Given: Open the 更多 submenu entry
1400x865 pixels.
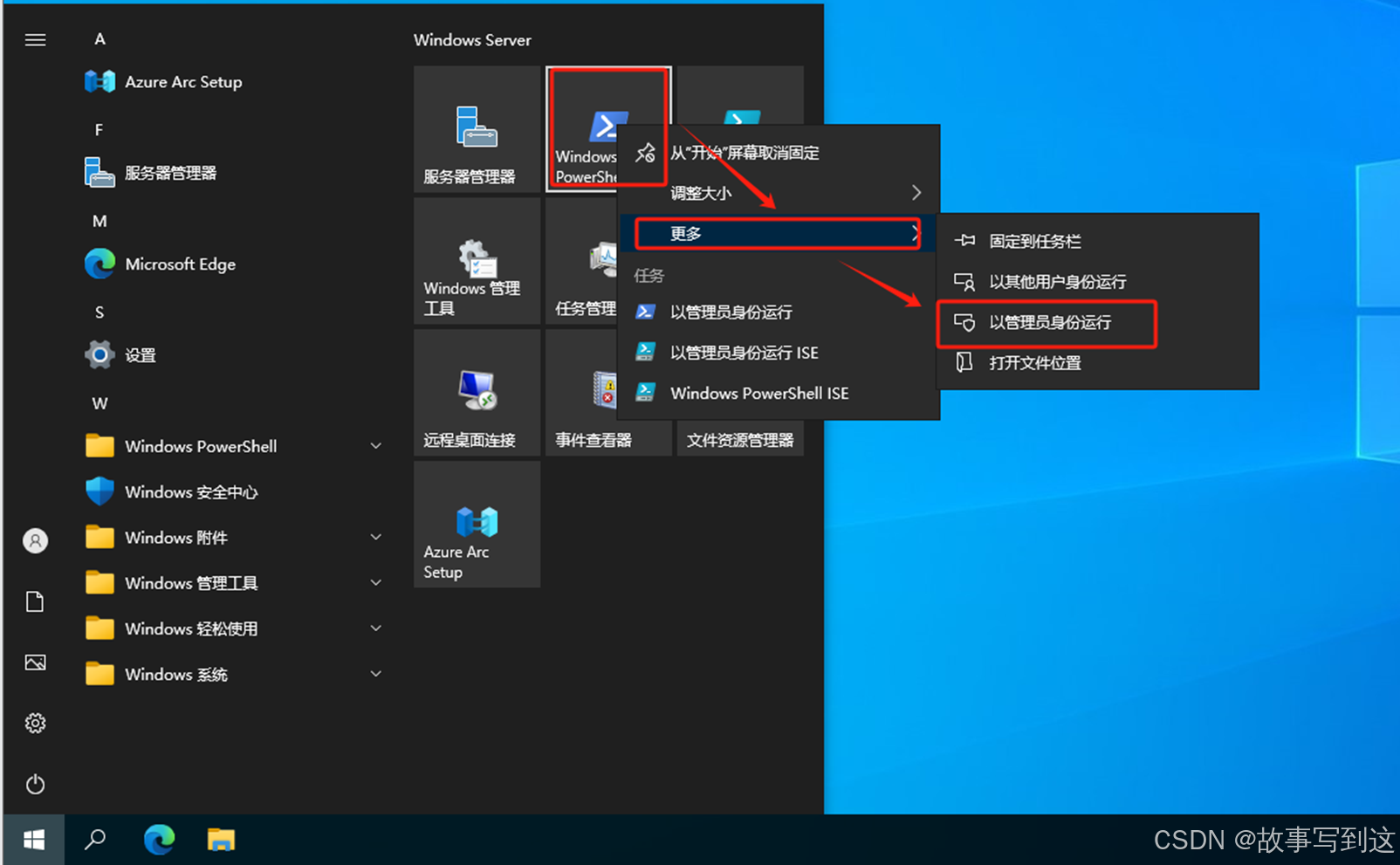Looking at the screenshot, I should 779,233.
